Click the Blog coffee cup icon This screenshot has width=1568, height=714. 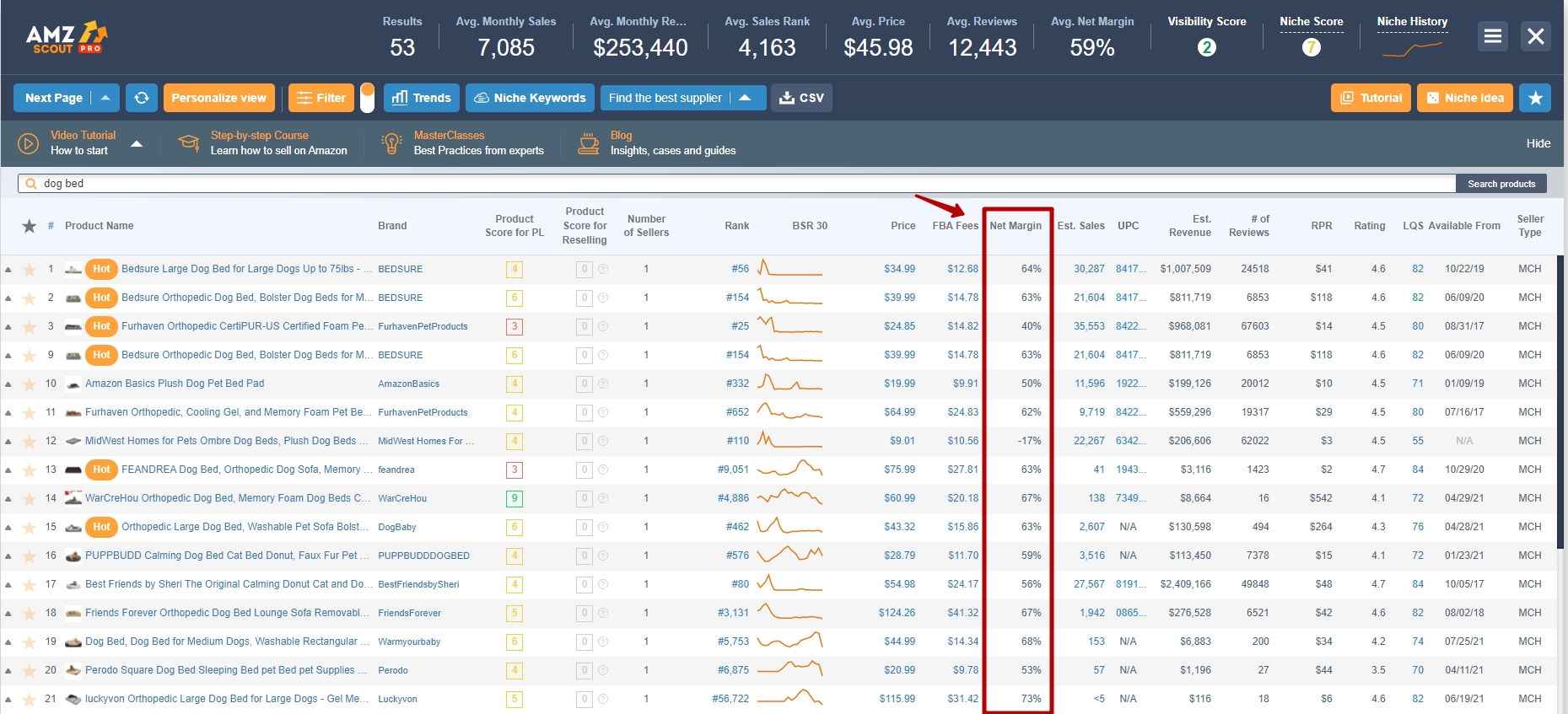coord(588,143)
